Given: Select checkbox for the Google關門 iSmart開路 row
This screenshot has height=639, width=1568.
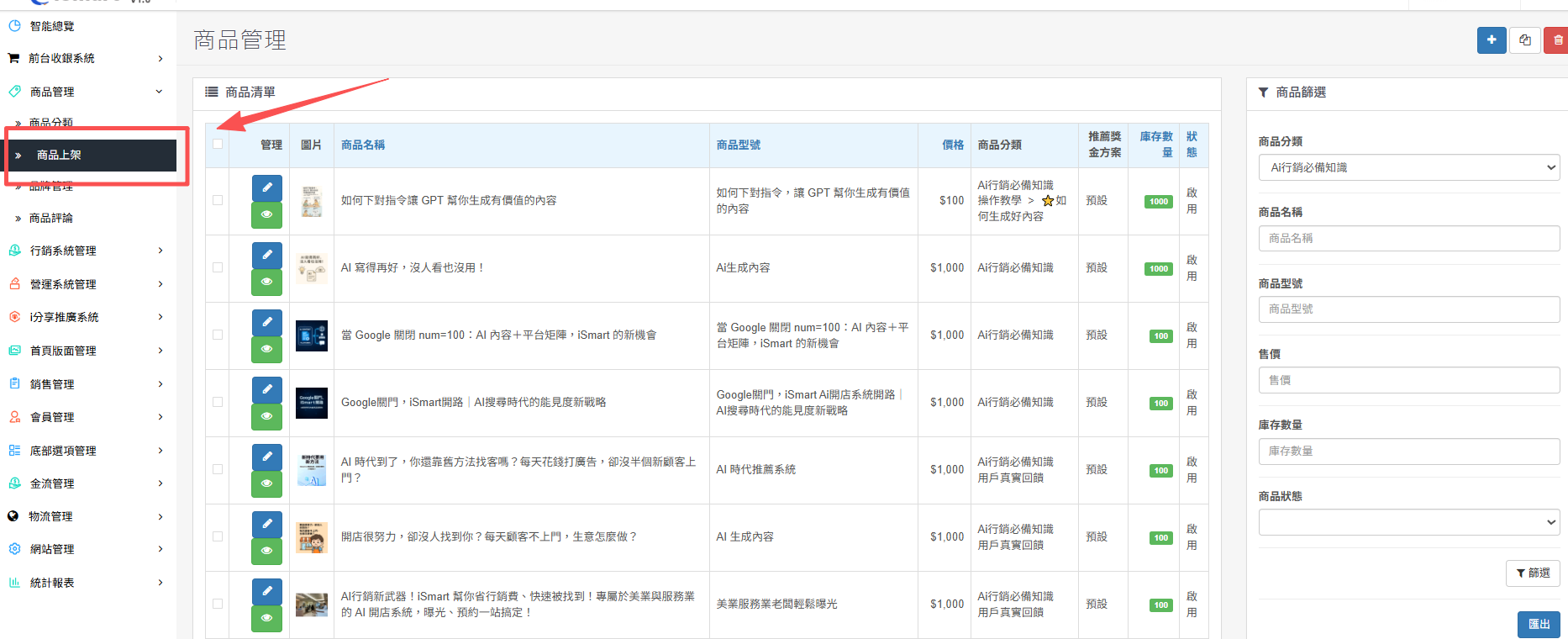Looking at the screenshot, I should pos(218,402).
